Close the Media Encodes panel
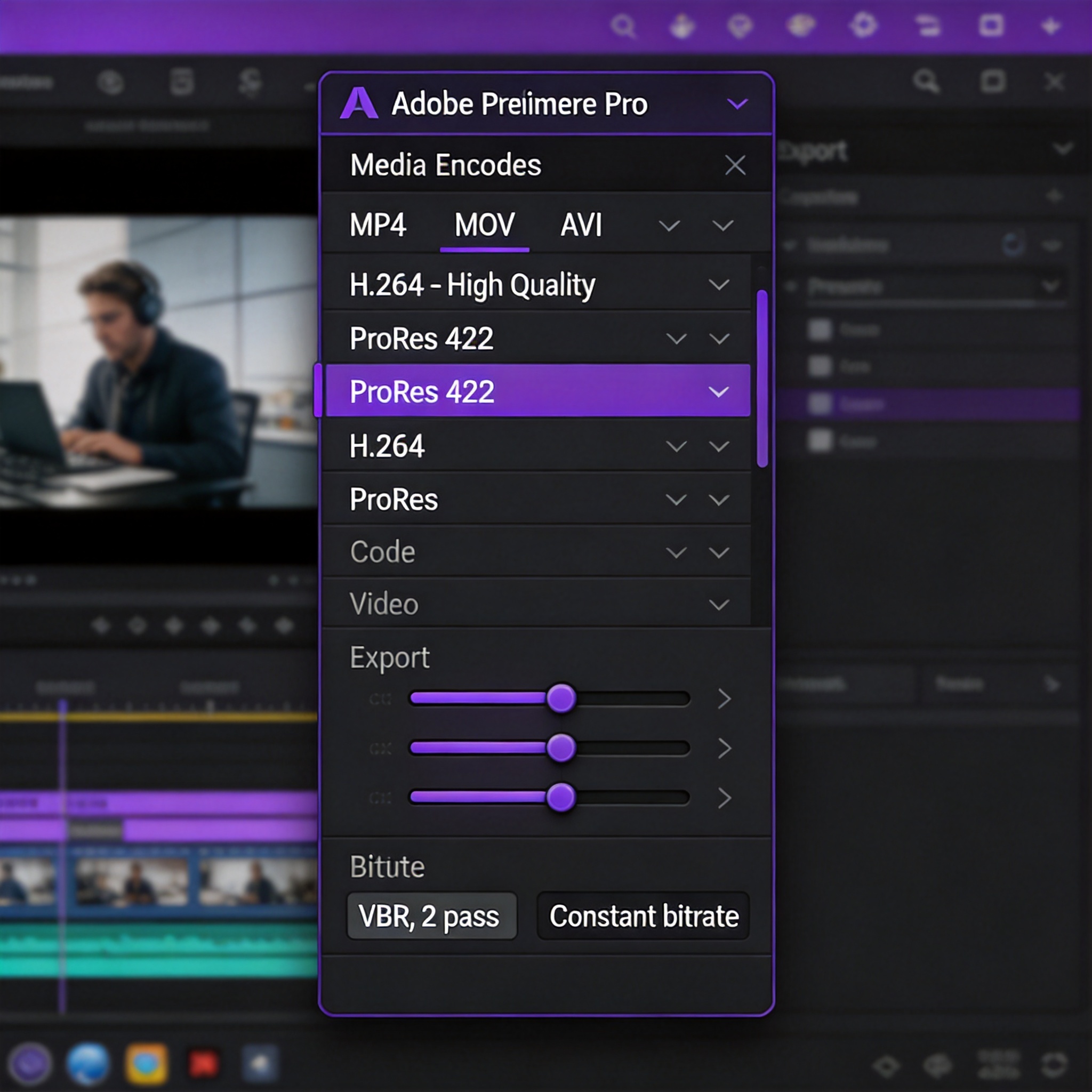This screenshot has height=1092, width=1092. [x=735, y=166]
